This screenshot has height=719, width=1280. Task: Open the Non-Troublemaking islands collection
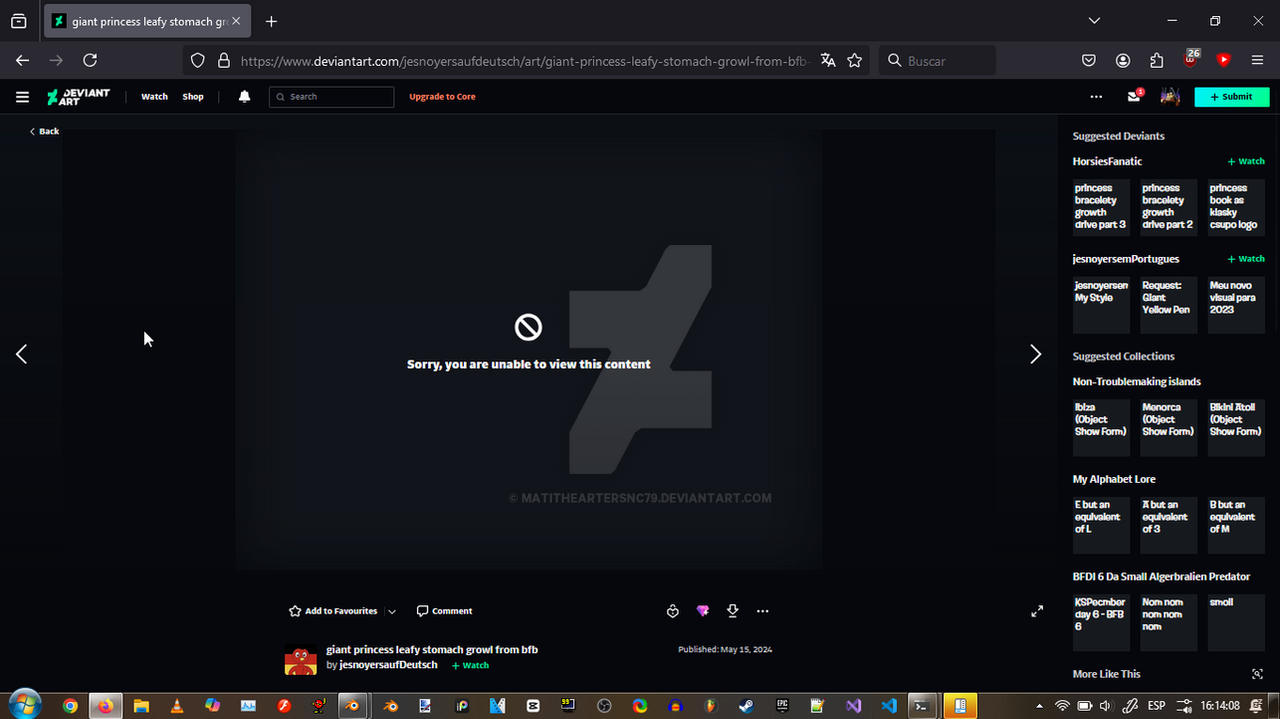click(x=1136, y=381)
